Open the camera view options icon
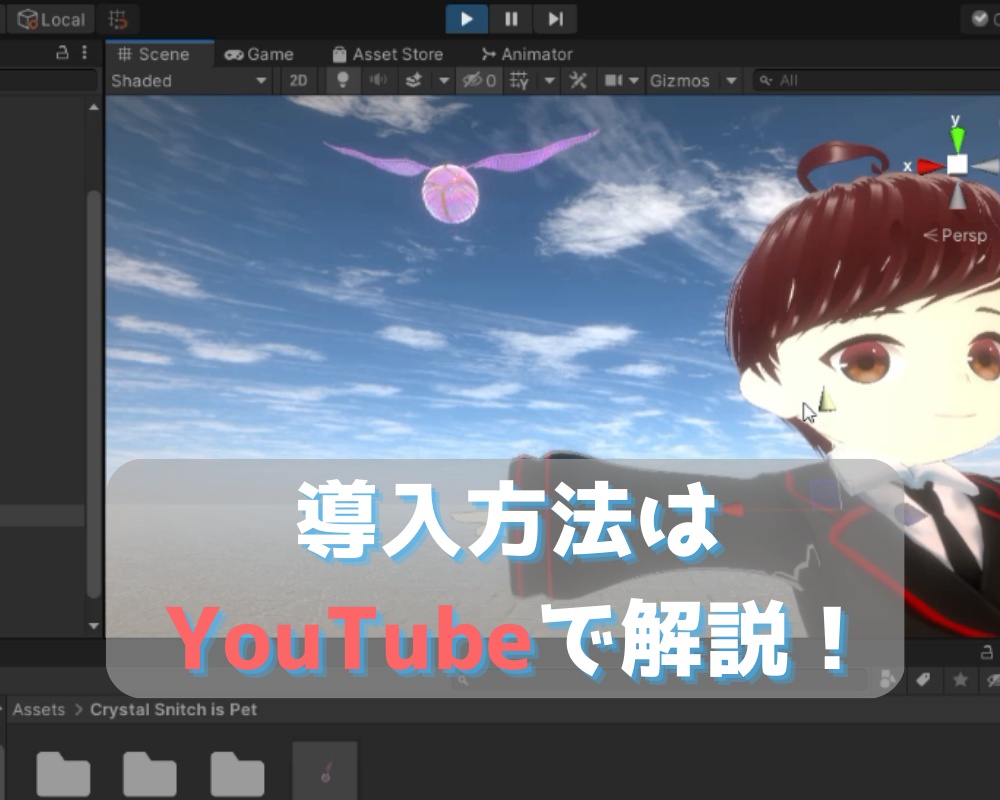1000x800 pixels. (x=611, y=81)
